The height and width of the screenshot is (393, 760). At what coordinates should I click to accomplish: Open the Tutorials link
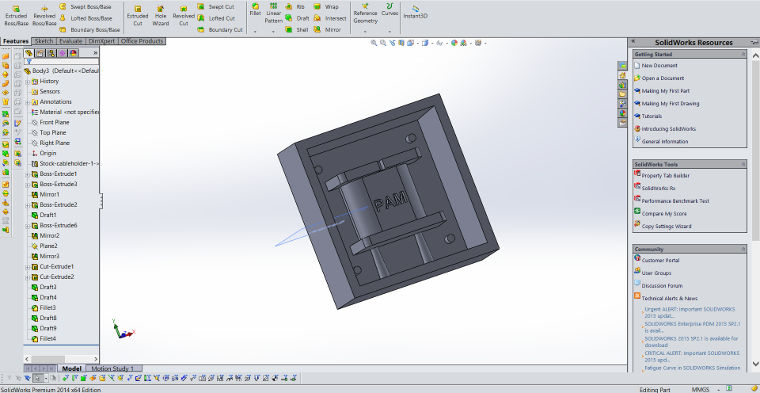651,116
